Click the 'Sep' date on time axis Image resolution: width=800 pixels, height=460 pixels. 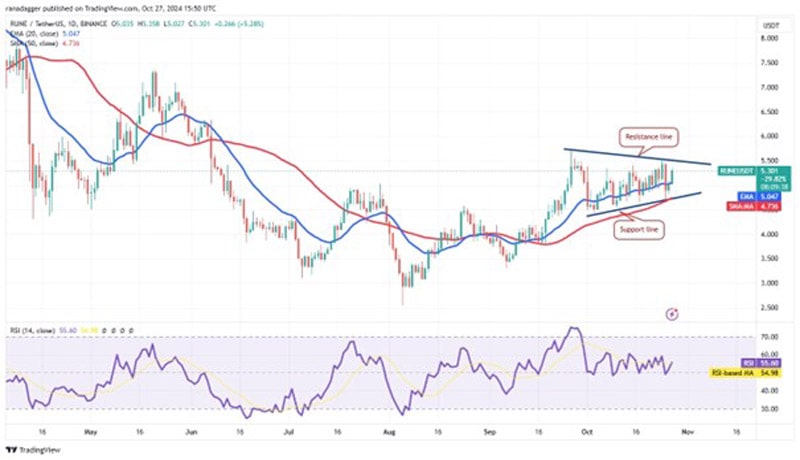489,432
